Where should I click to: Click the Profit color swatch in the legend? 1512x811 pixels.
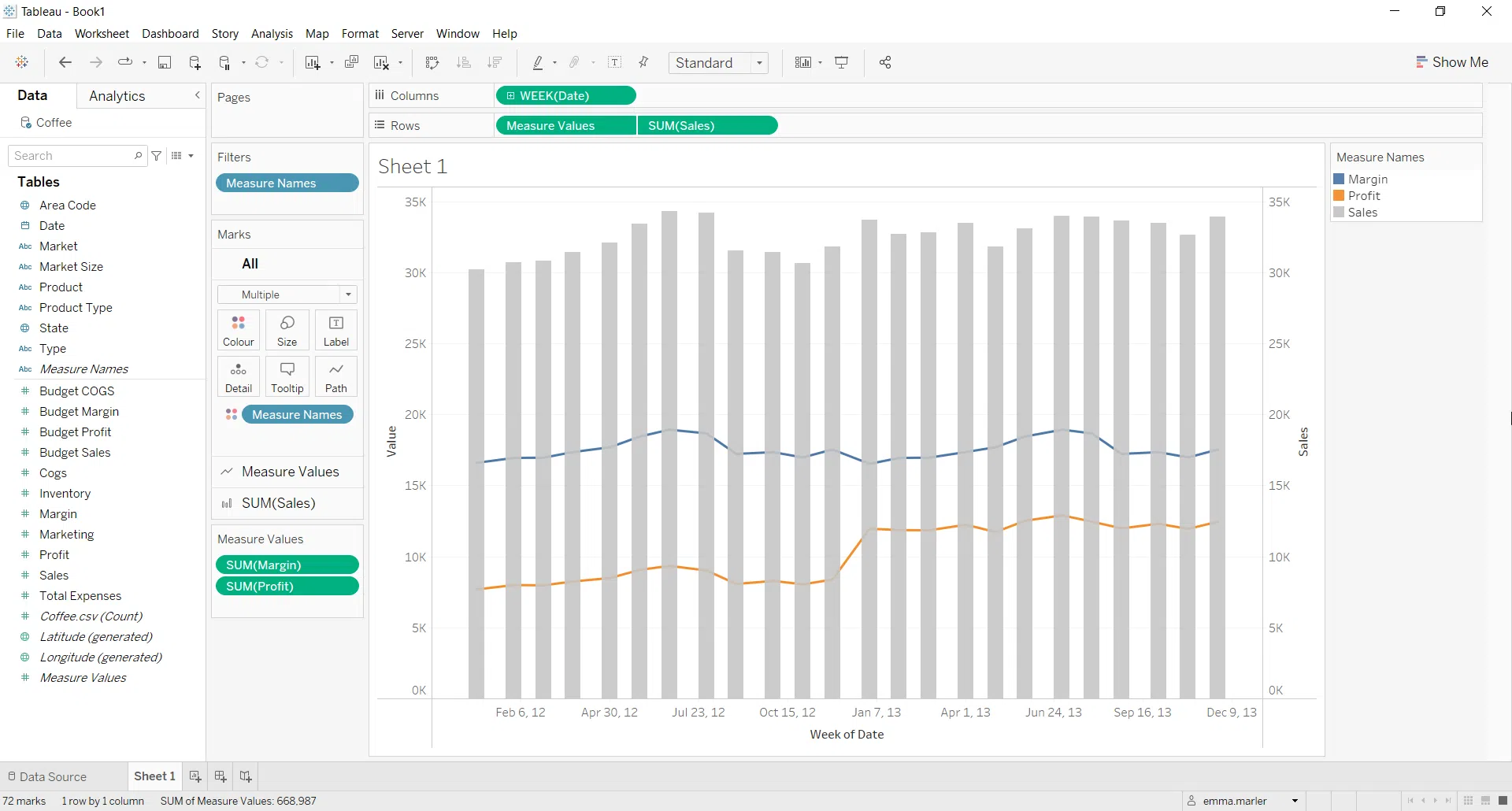pyautogui.click(x=1341, y=195)
